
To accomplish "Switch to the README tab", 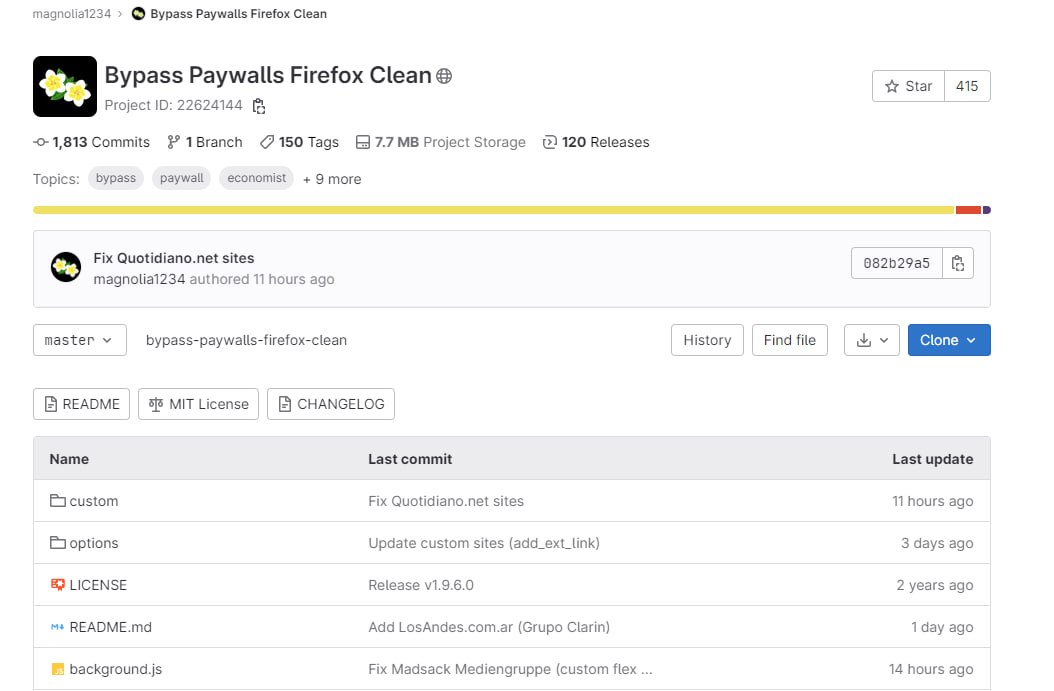I will 81,404.
